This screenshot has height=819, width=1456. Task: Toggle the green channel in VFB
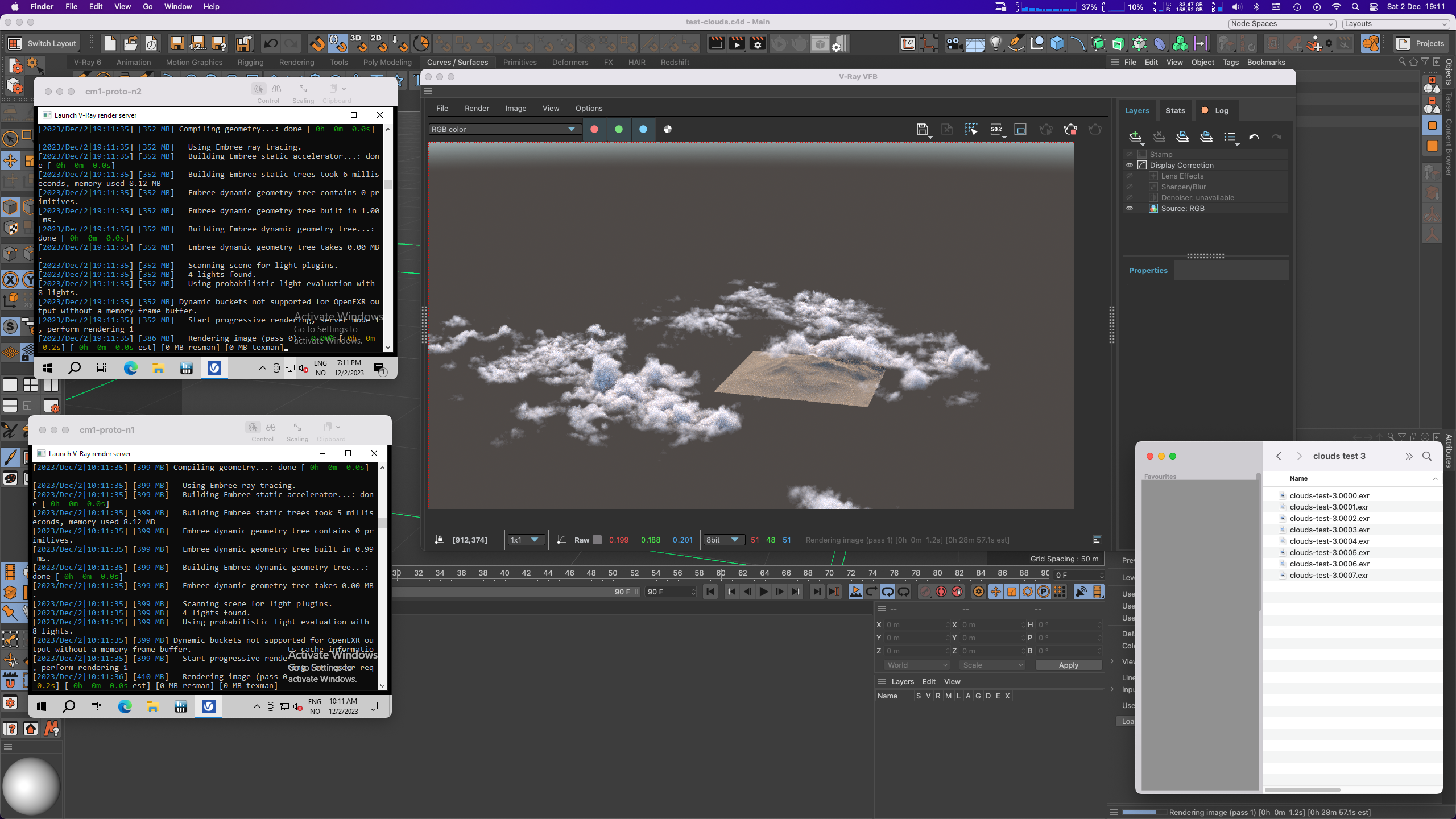619,130
